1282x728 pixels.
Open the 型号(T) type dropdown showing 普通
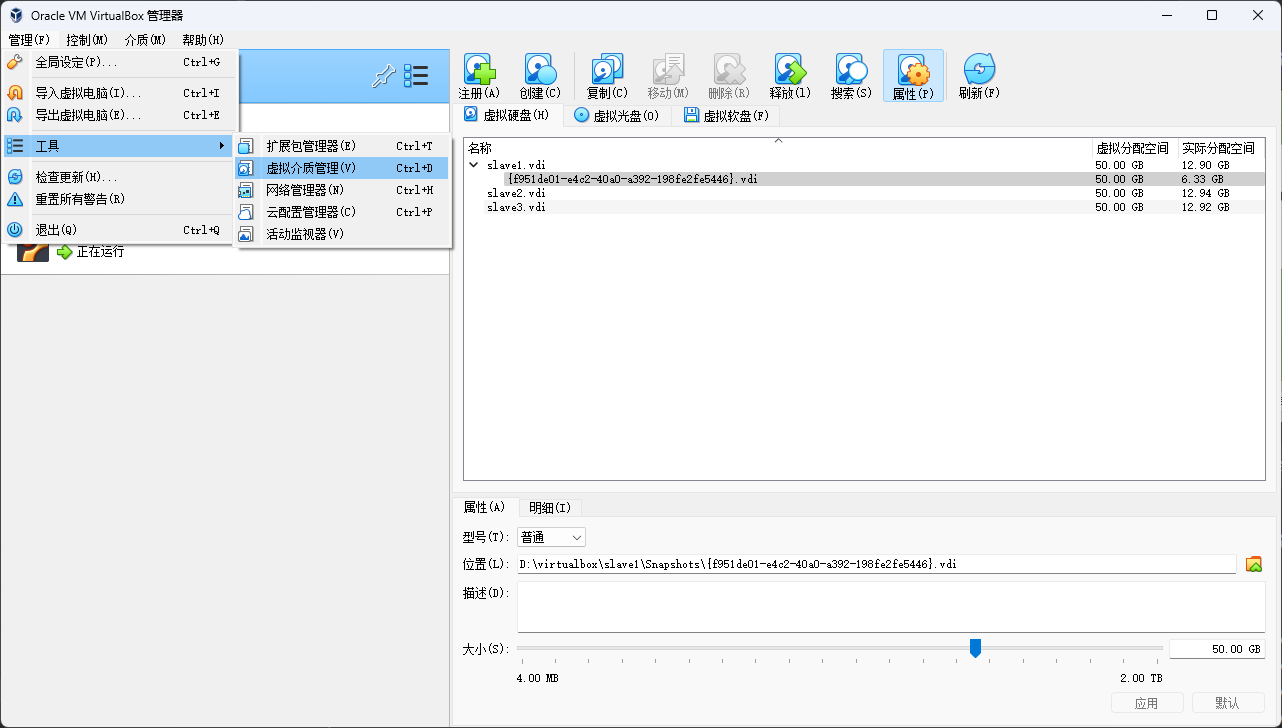point(551,538)
